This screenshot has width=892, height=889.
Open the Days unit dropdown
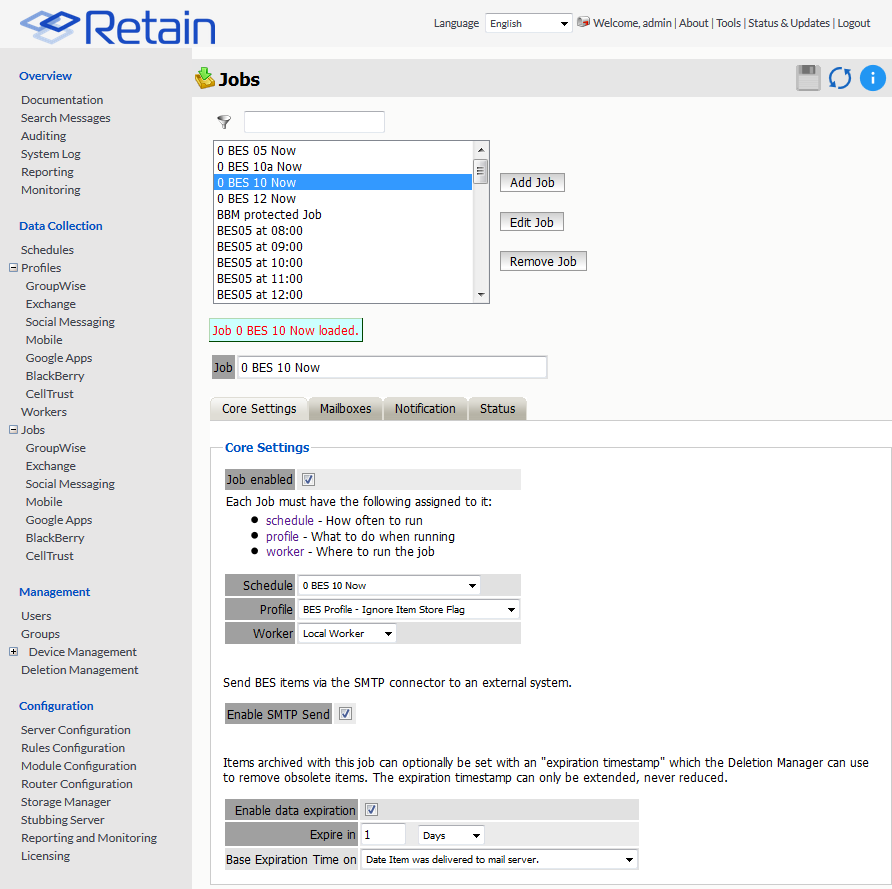click(x=451, y=835)
